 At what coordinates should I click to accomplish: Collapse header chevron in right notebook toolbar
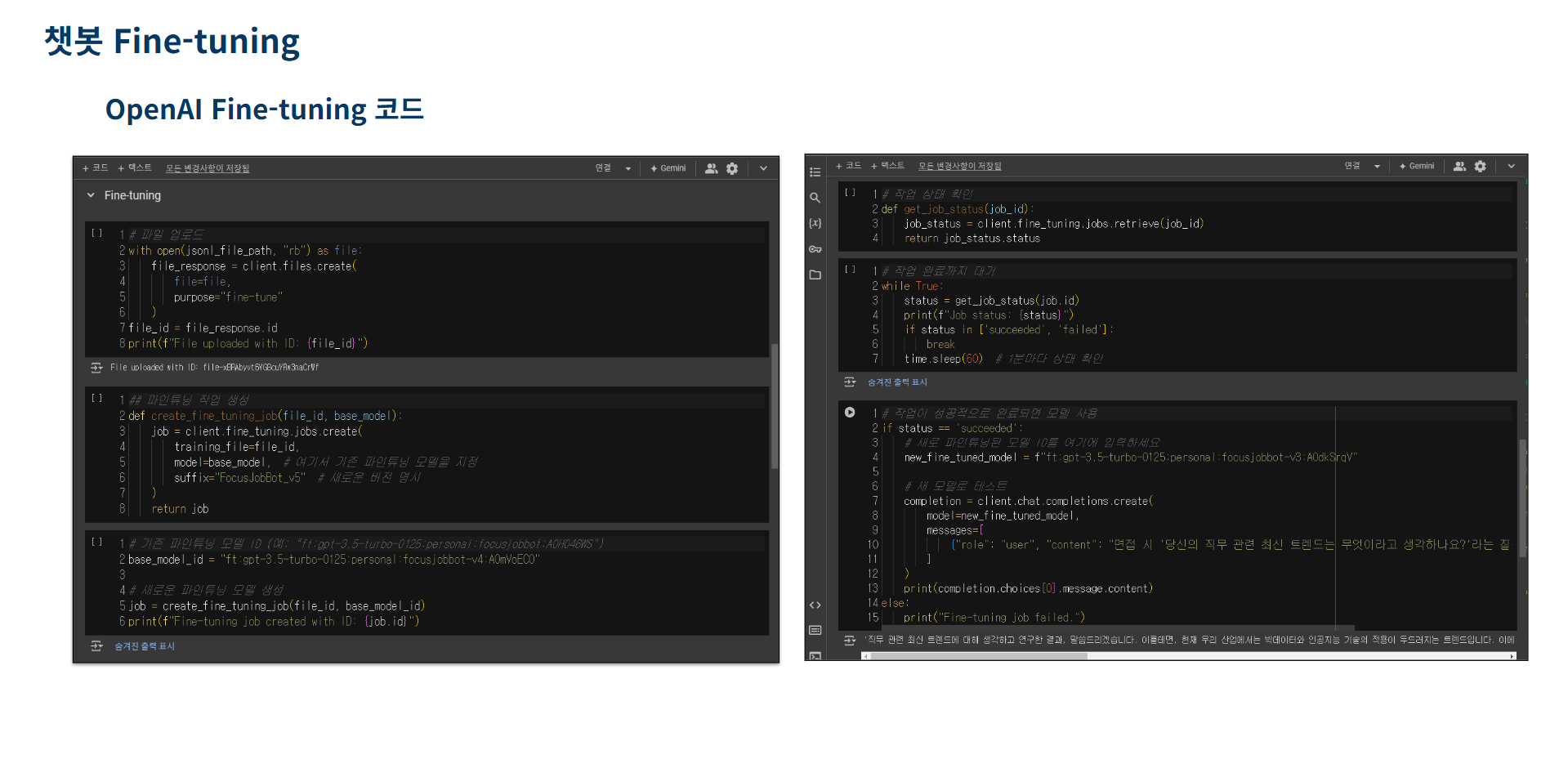[1511, 166]
